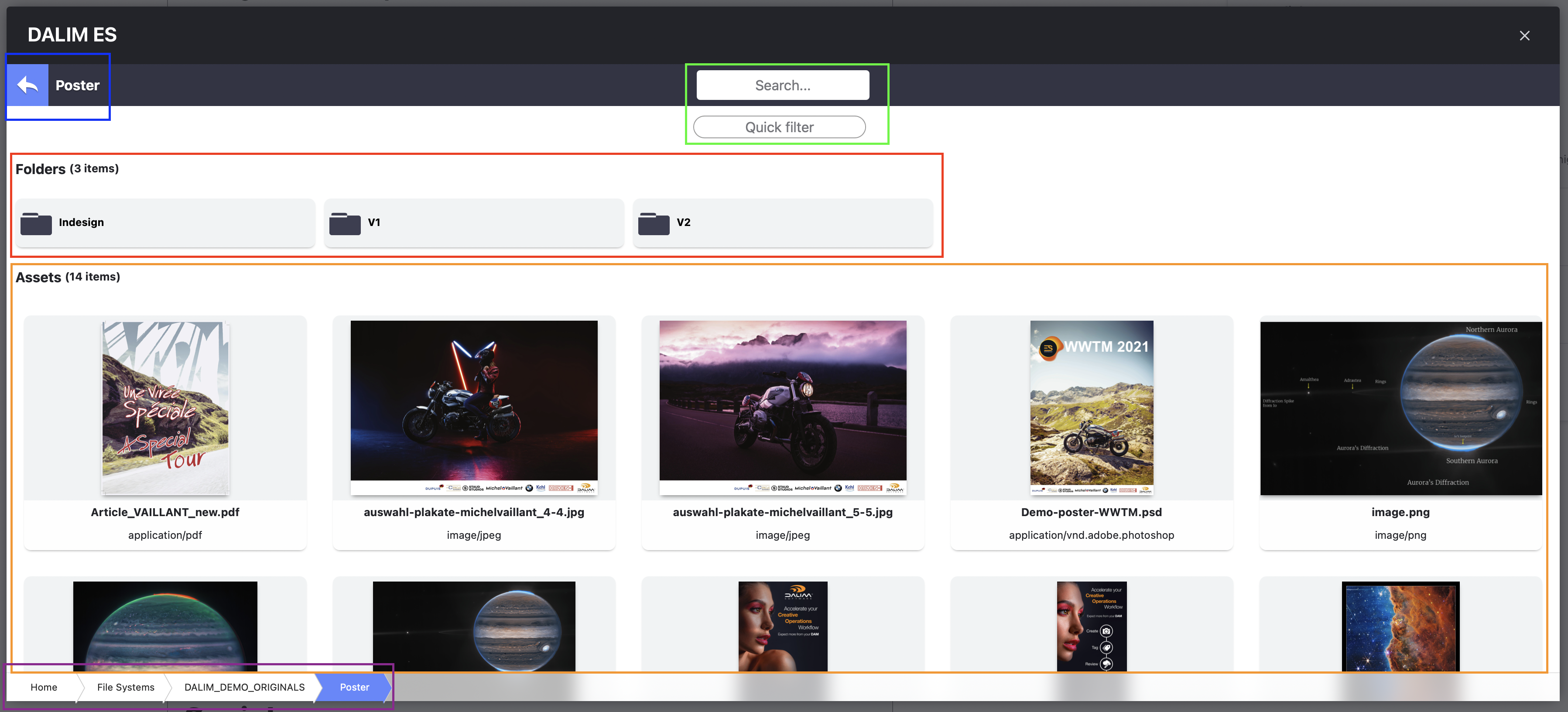Open the Indesign folder

(165, 223)
